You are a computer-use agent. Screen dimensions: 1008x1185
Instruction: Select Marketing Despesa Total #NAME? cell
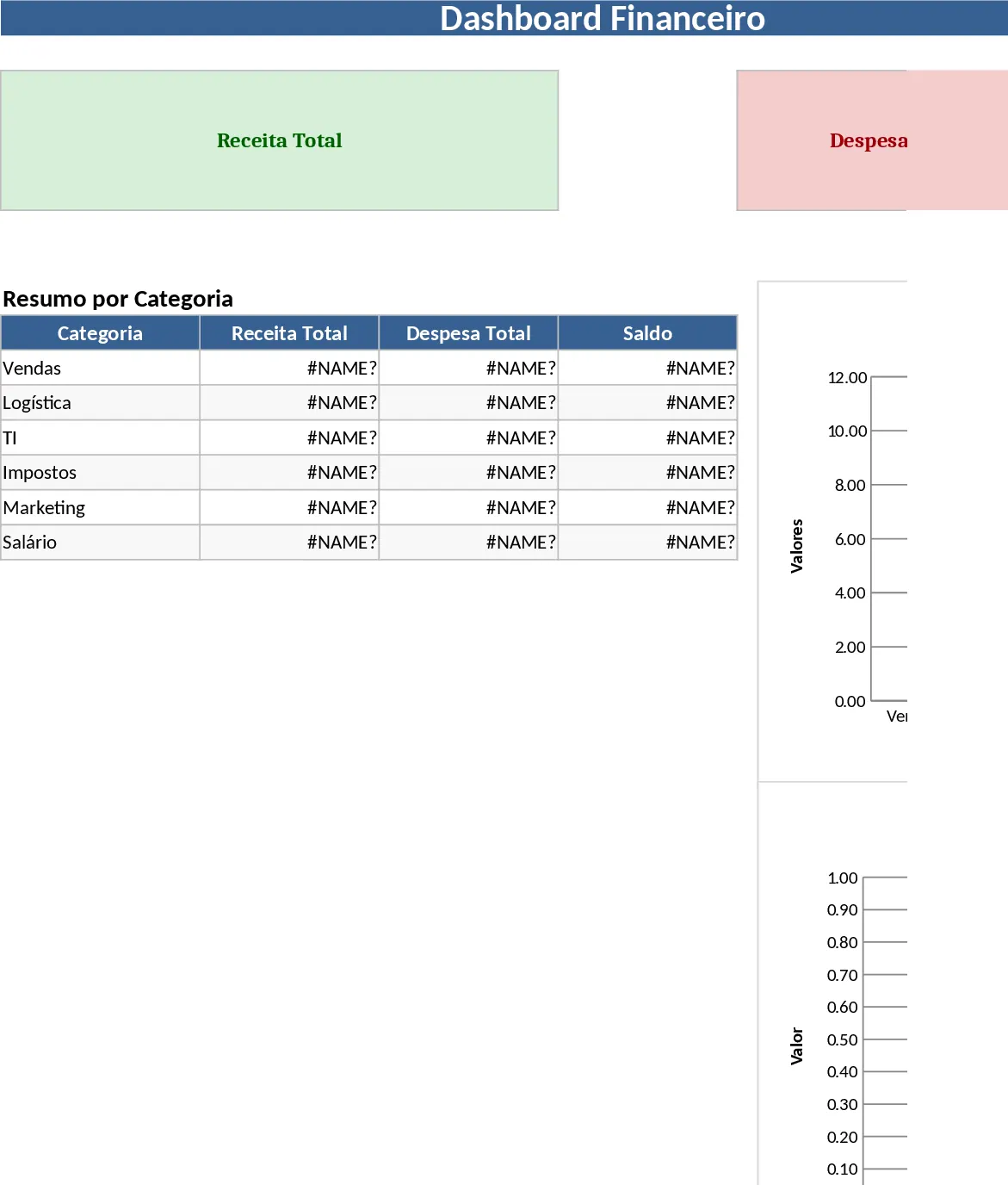[x=468, y=507]
